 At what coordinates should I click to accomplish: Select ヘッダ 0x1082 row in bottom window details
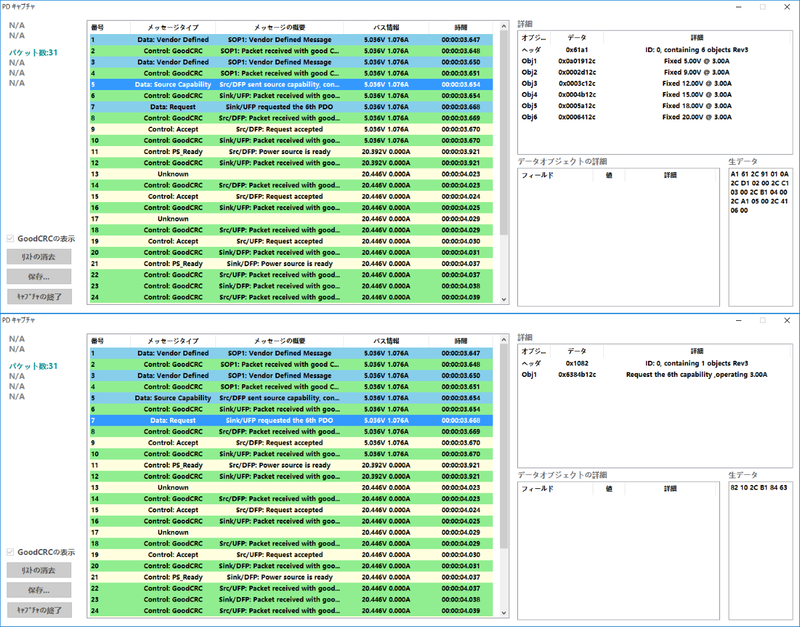tap(655, 363)
